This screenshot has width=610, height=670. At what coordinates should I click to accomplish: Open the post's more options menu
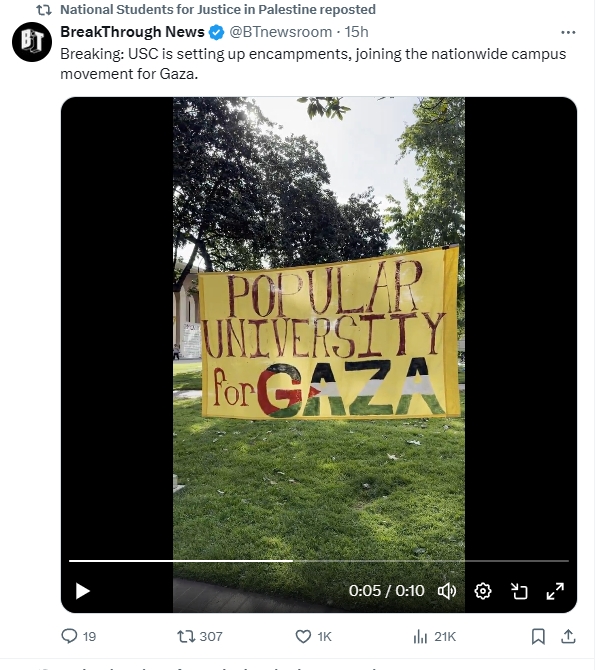pyautogui.click(x=568, y=32)
